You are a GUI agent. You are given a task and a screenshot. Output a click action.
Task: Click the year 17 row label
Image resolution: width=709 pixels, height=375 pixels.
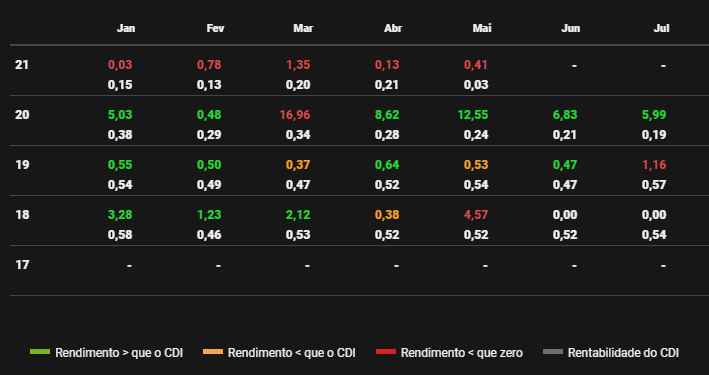(x=22, y=265)
